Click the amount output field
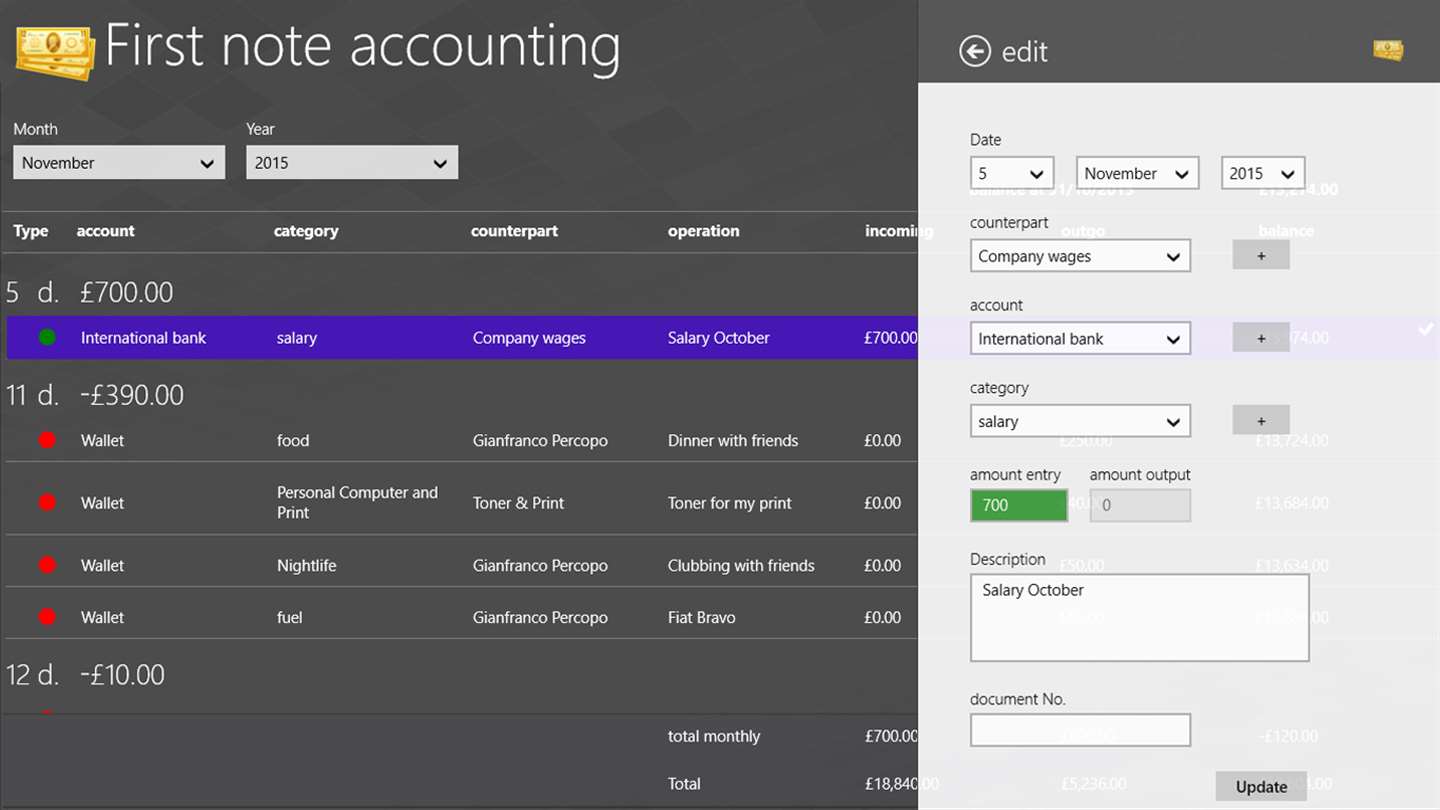Viewport: 1440px width, 810px height. [1140, 505]
